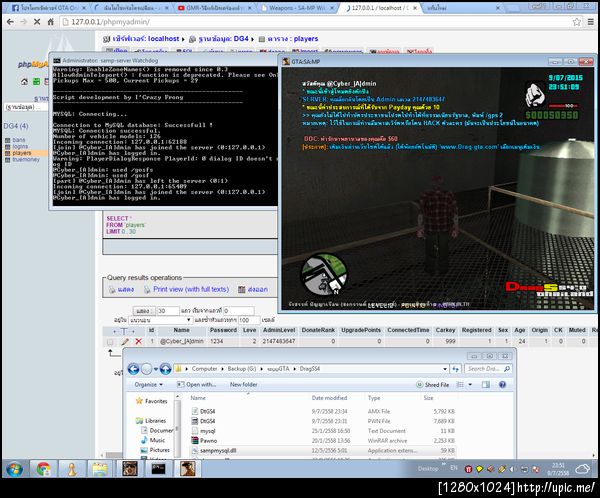The image size is (600, 498).
Task: Expand Libraries in Explorer navigation pane
Action: [151, 420]
